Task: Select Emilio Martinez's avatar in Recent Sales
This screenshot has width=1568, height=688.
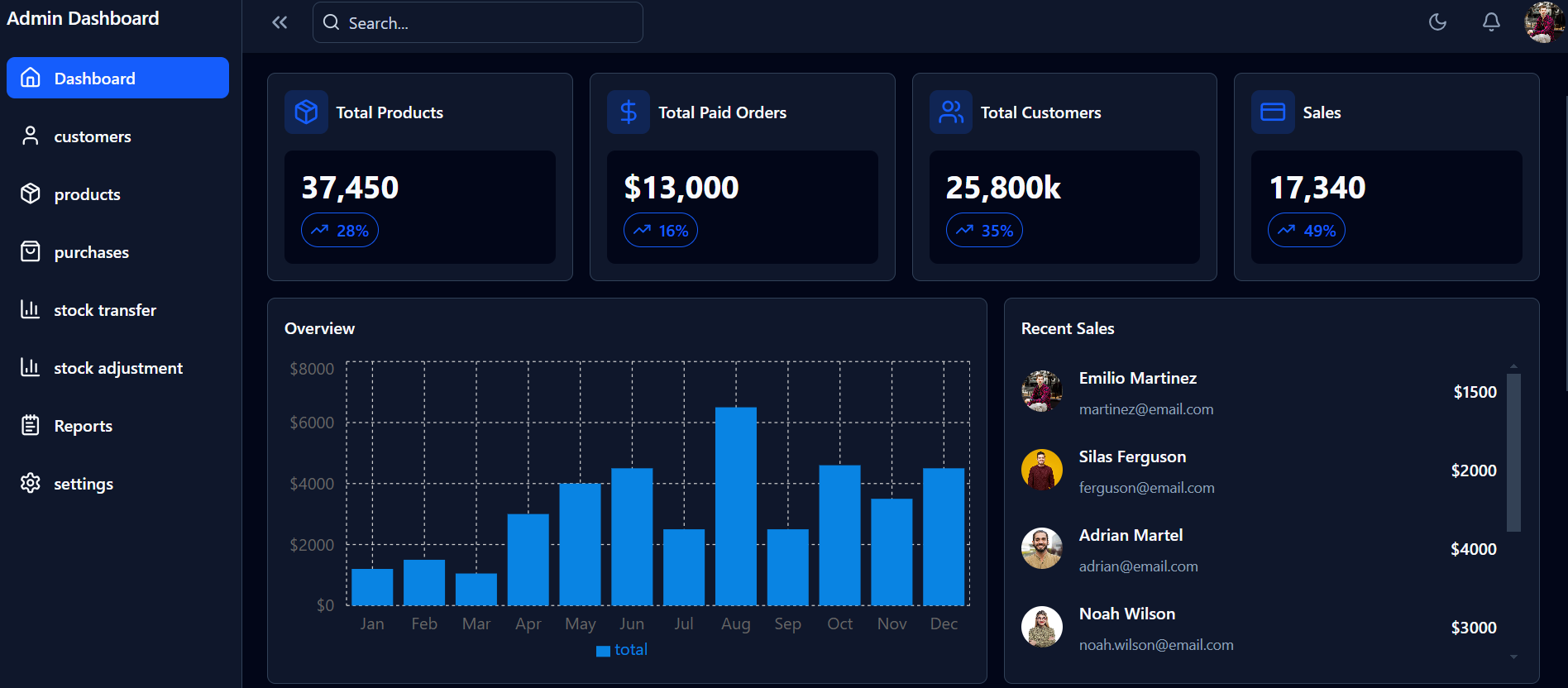Action: [1042, 391]
